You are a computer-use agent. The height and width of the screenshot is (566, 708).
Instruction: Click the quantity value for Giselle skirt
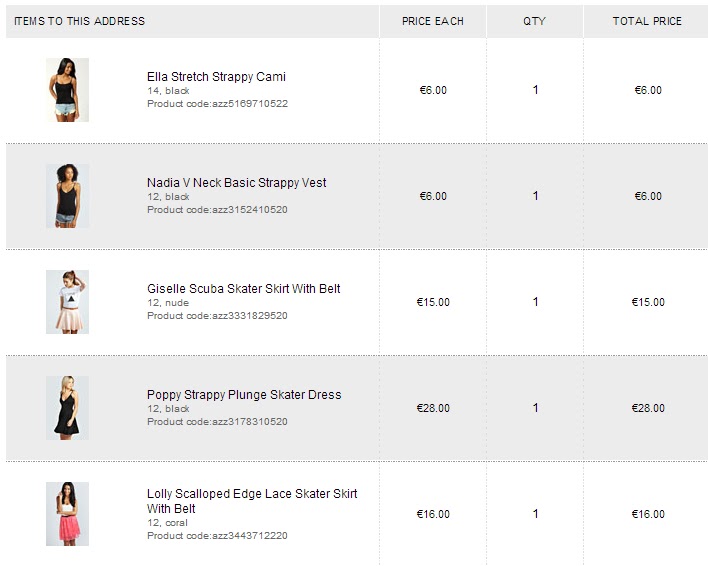(536, 302)
